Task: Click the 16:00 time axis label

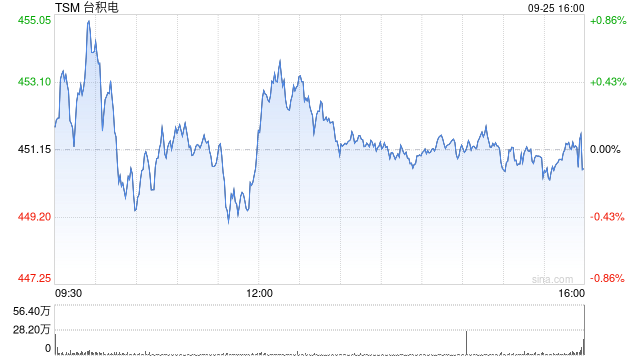Action: tap(571, 293)
